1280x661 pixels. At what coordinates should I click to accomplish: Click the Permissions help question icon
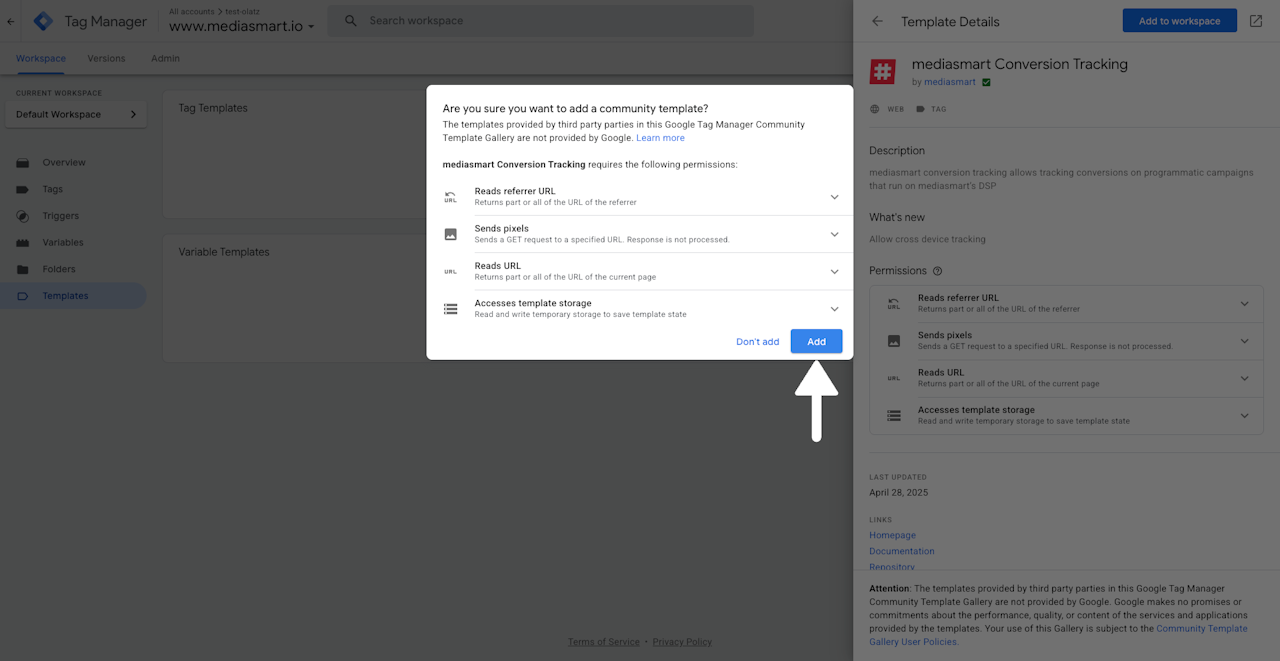[x=937, y=271]
